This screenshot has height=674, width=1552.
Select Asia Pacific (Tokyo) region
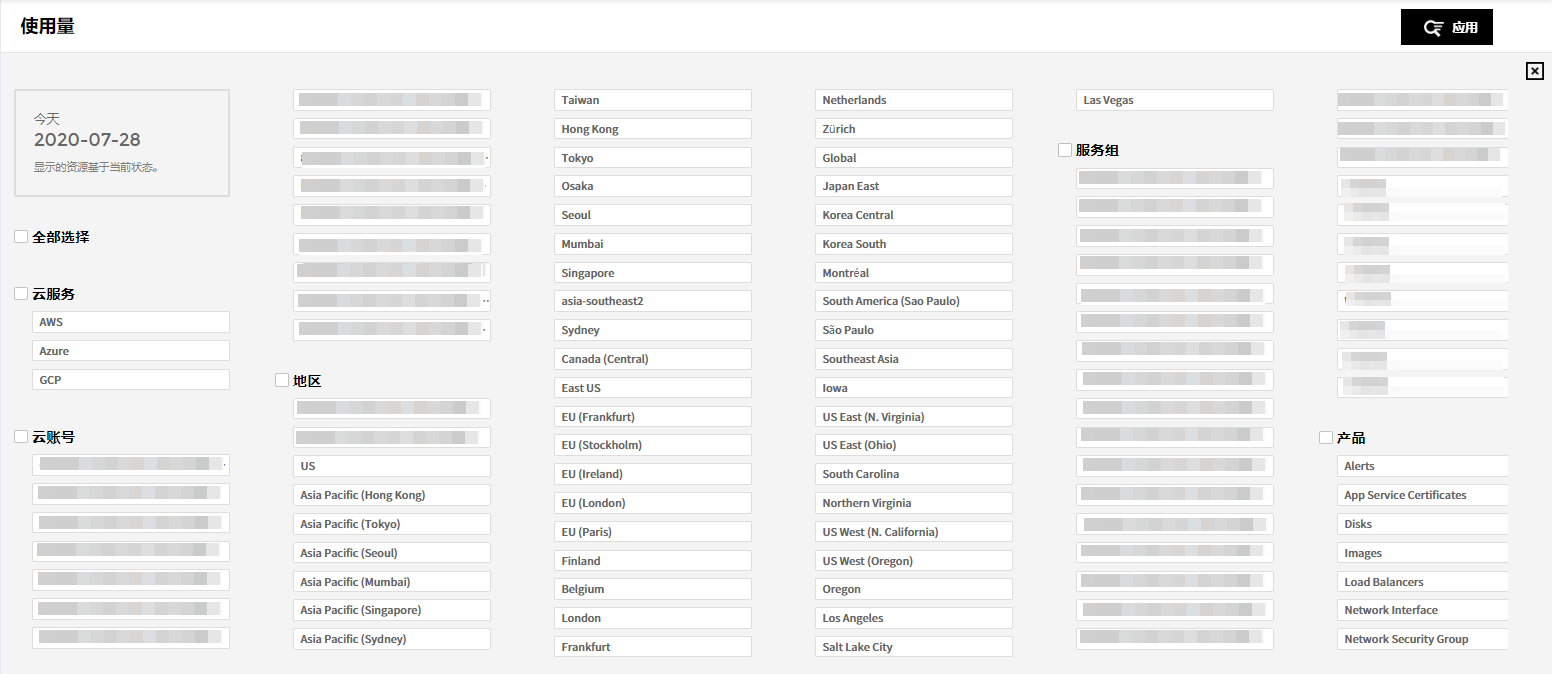[x=392, y=524]
